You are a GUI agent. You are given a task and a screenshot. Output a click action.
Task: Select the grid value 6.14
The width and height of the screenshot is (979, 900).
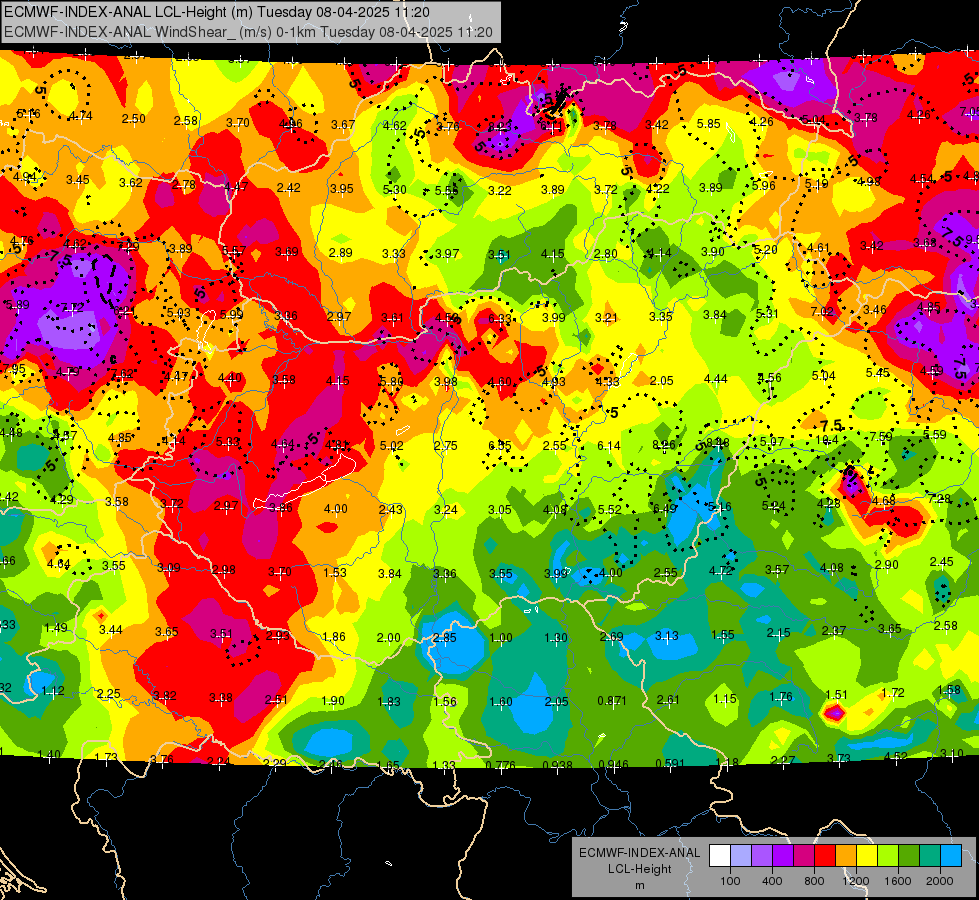click(x=609, y=445)
